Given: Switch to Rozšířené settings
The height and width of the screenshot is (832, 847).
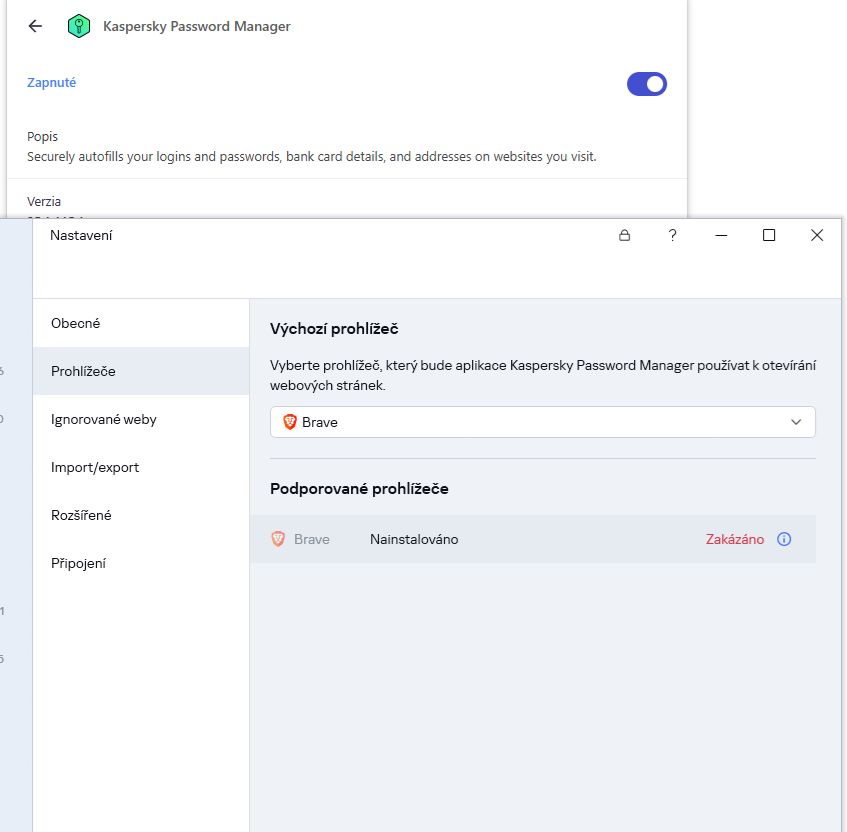Looking at the screenshot, I should point(81,515).
